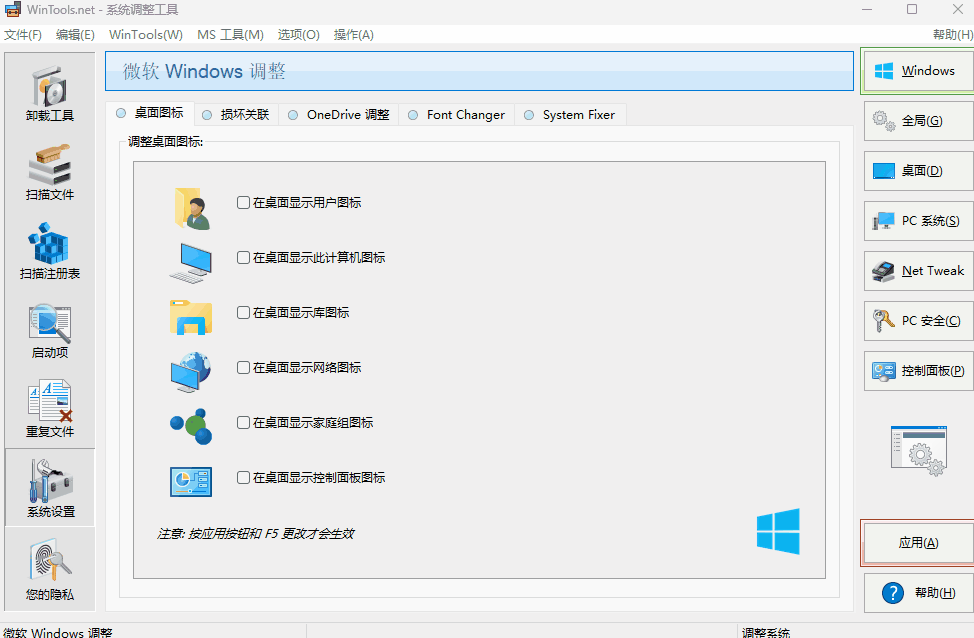The width and height of the screenshot is (974, 638).
Task: Click the 帮助(H) help button at bottom
Action: tap(918, 593)
